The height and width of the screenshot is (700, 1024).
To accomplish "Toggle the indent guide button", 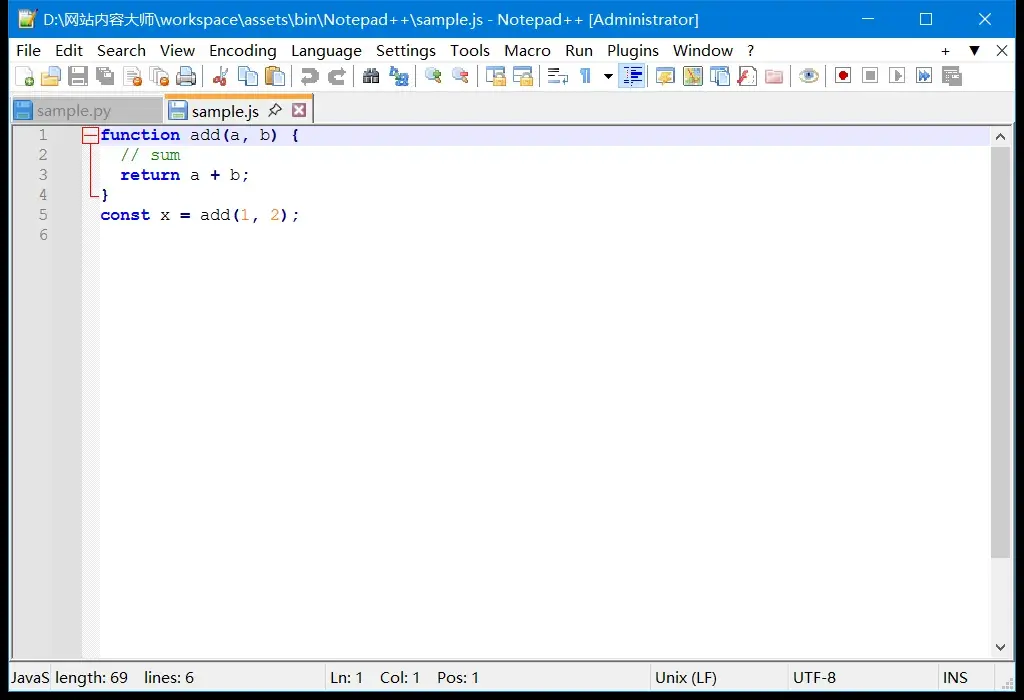I will (x=632, y=76).
